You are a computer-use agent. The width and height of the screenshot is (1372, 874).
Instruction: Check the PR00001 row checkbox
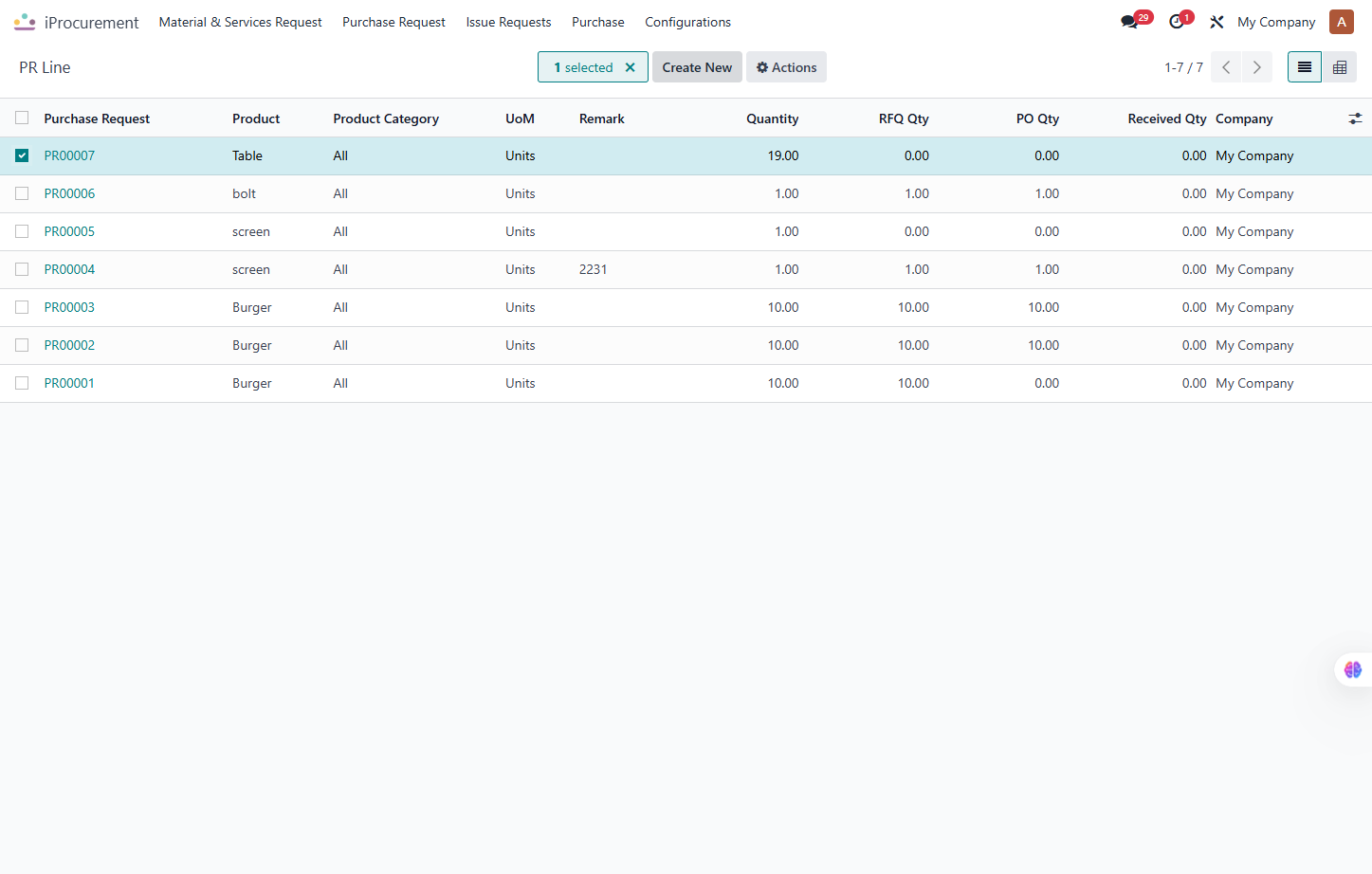(22, 383)
